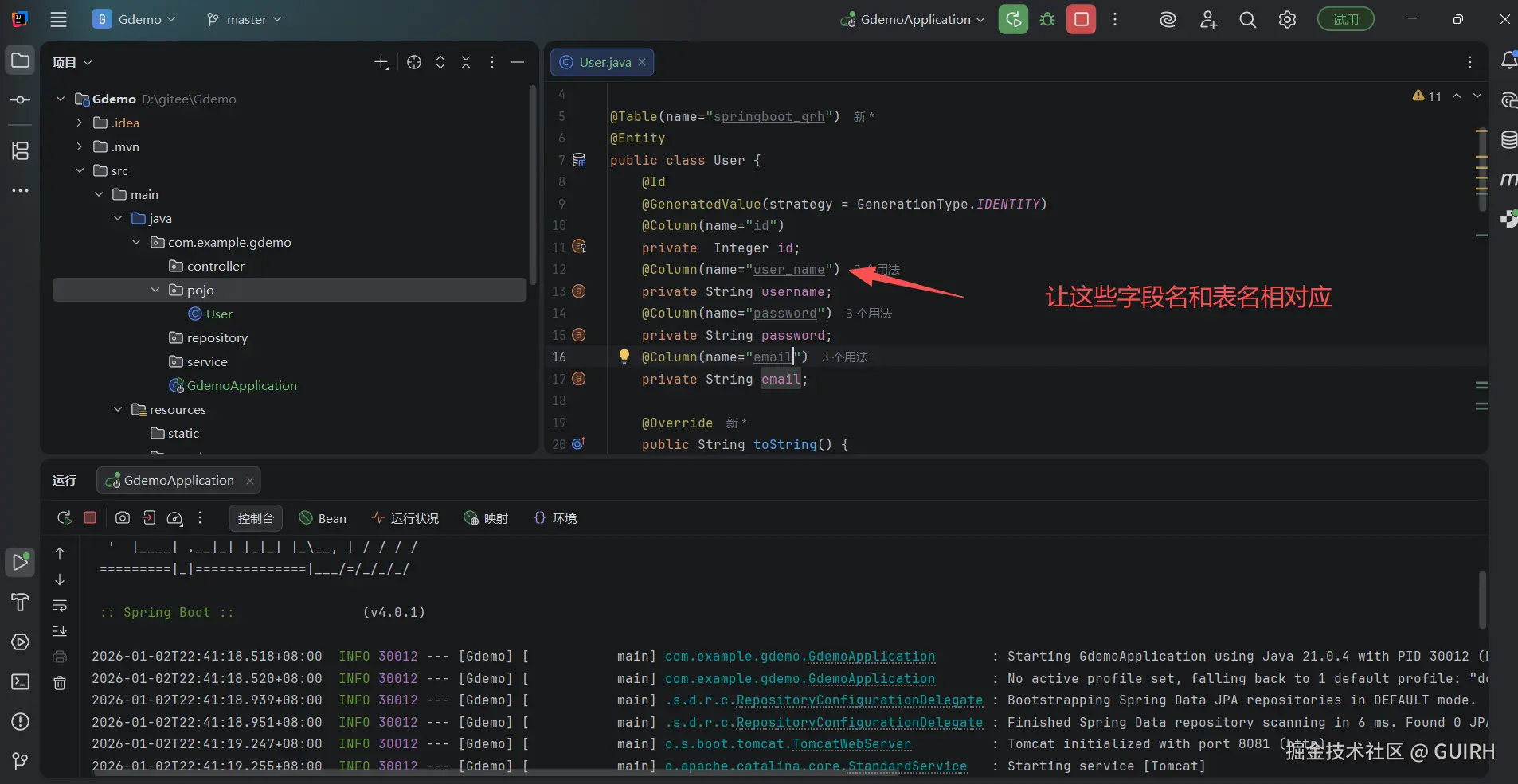The width and height of the screenshot is (1518, 784).
Task: Show the quick-fix lightbulb on line 16
Action: pos(624,357)
